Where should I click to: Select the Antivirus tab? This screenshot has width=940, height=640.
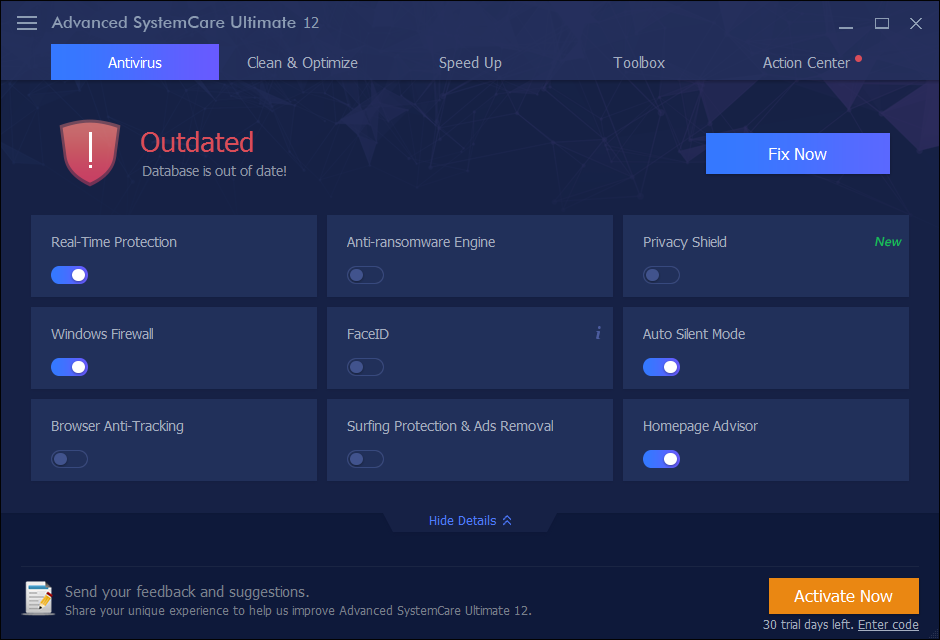pos(135,62)
